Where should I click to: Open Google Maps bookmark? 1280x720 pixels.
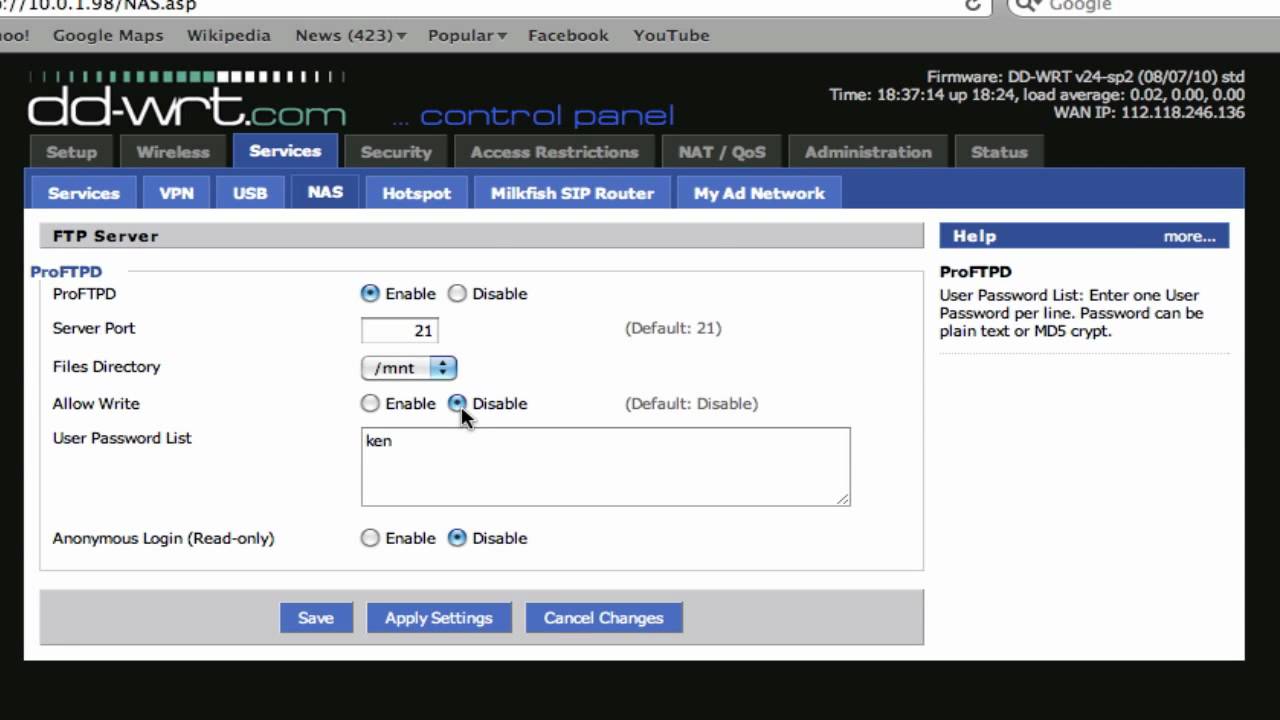pyautogui.click(x=108, y=35)
